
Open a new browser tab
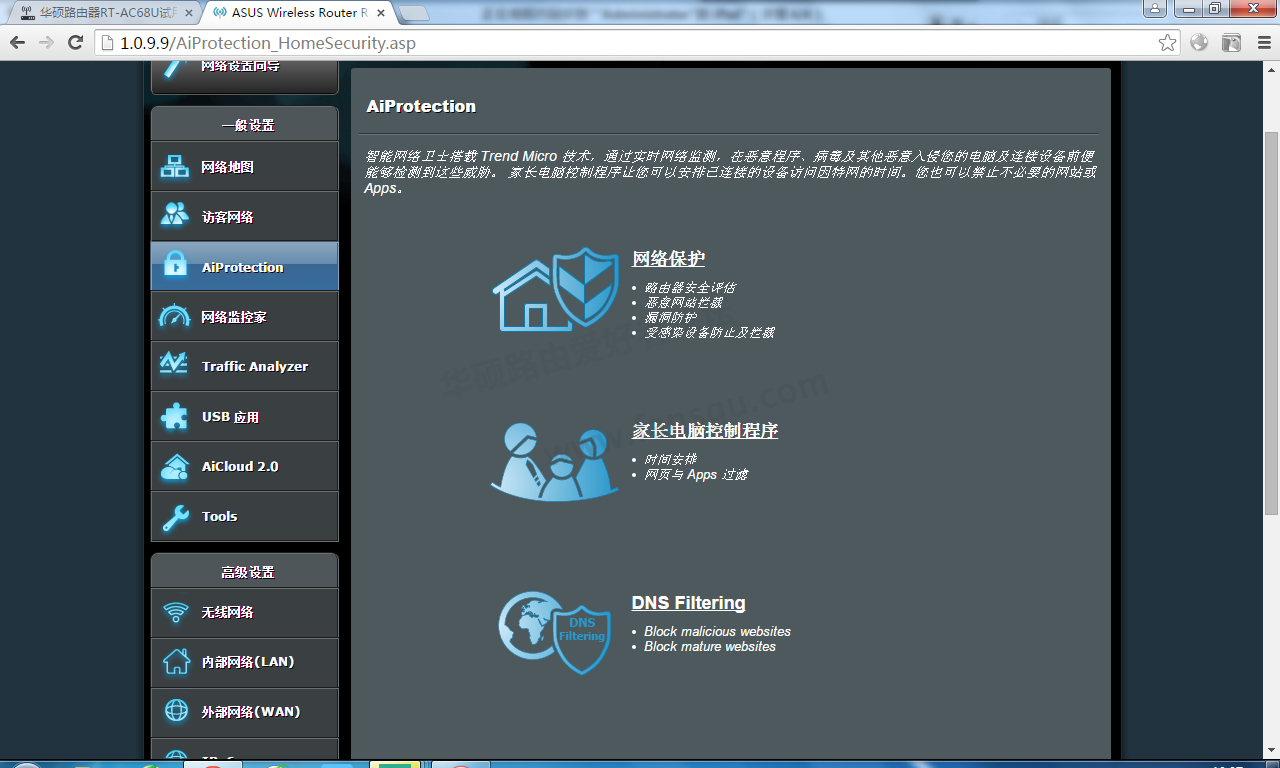414,13
